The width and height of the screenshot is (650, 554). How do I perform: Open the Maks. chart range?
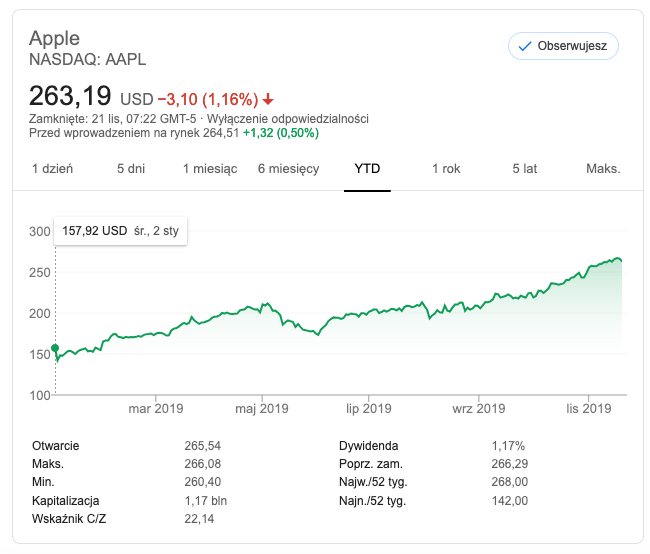(x=603, y=169)
